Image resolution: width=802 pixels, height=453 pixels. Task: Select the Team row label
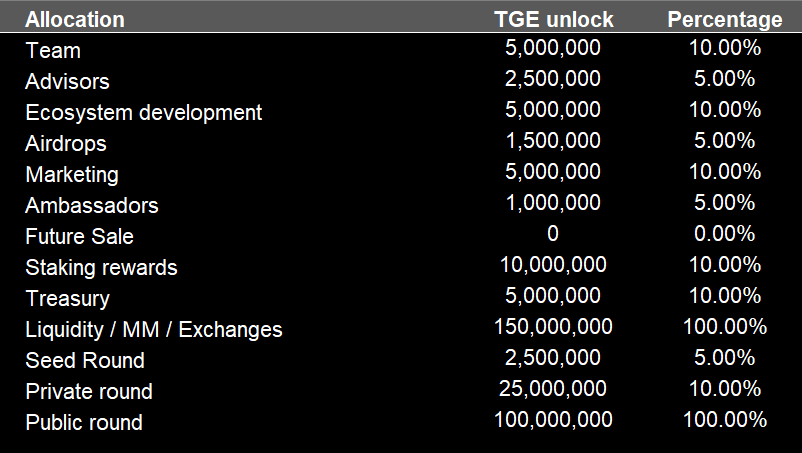[53, 50]
